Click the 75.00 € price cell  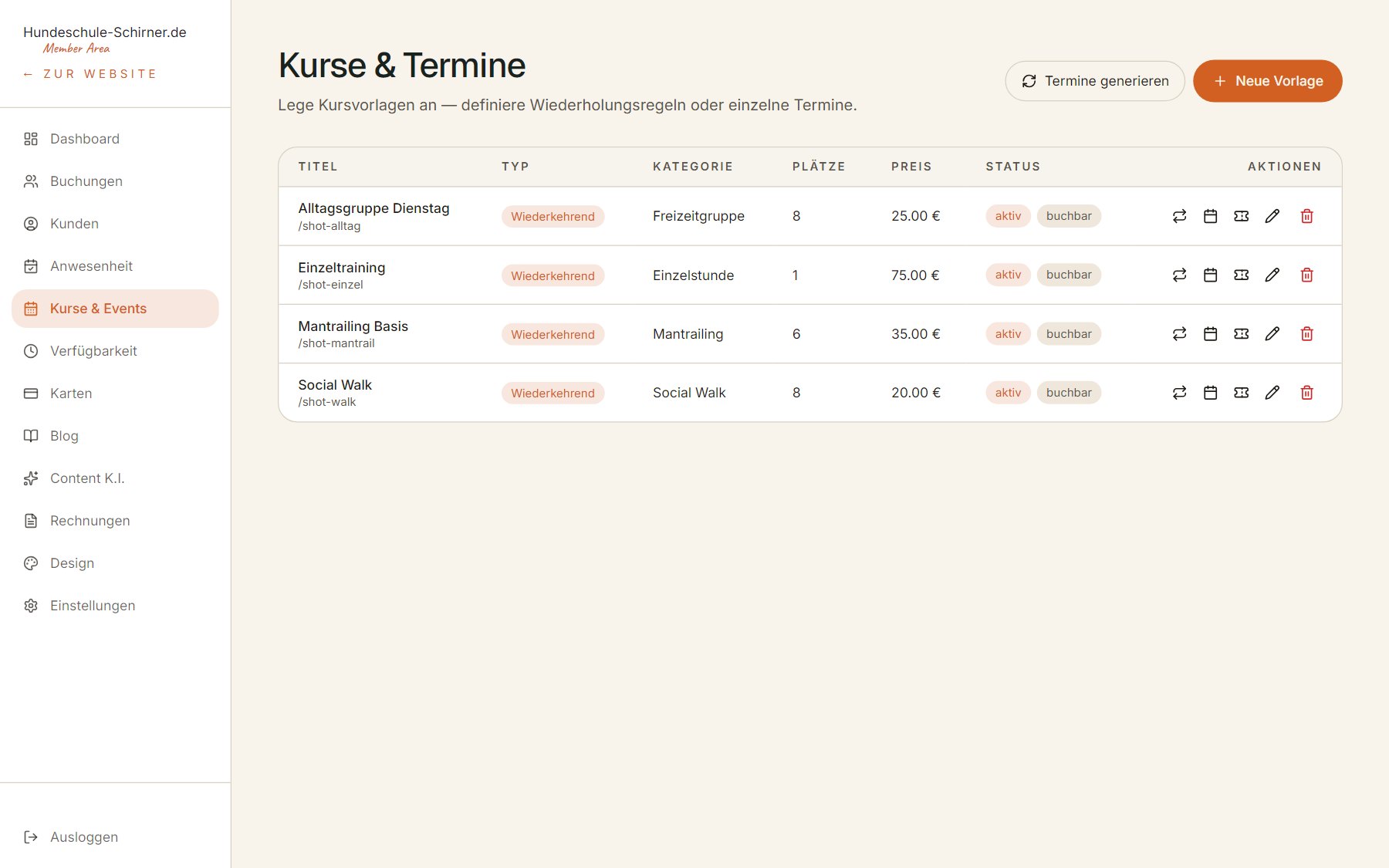pos(915,275)
